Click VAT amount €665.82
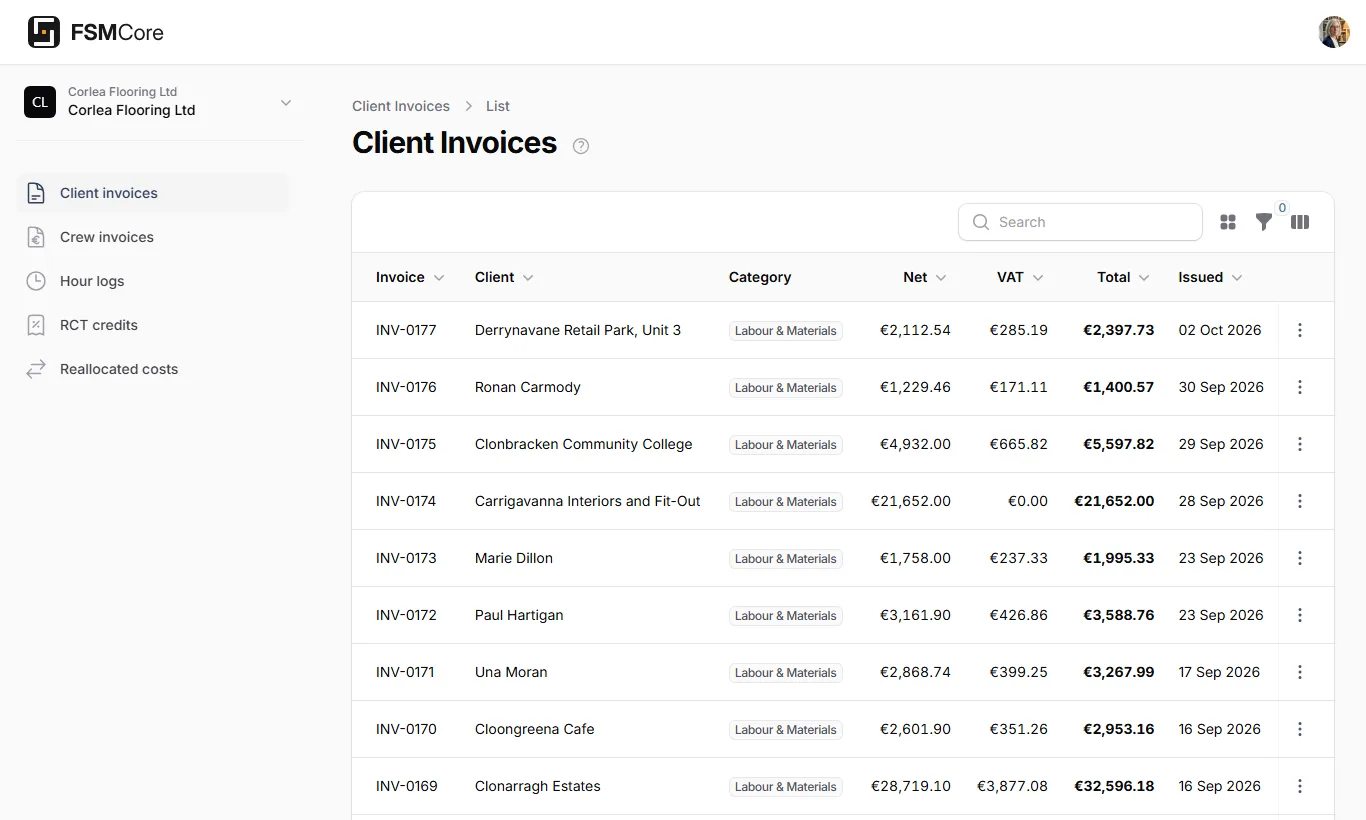1366x820 pixels. point(1019,444)
